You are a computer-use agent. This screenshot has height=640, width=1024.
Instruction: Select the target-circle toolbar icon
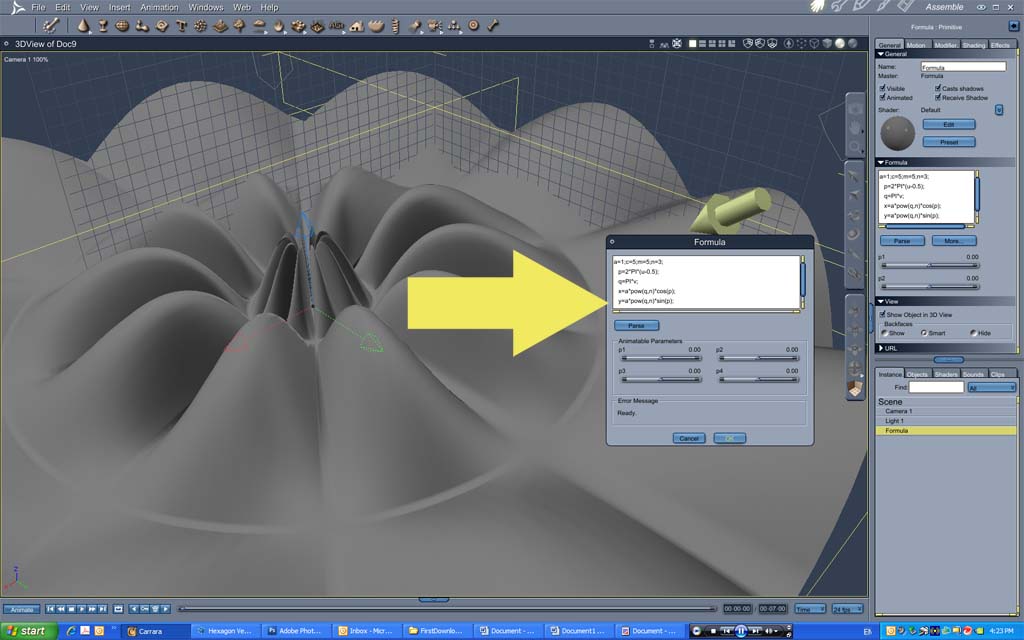(473, 25)
